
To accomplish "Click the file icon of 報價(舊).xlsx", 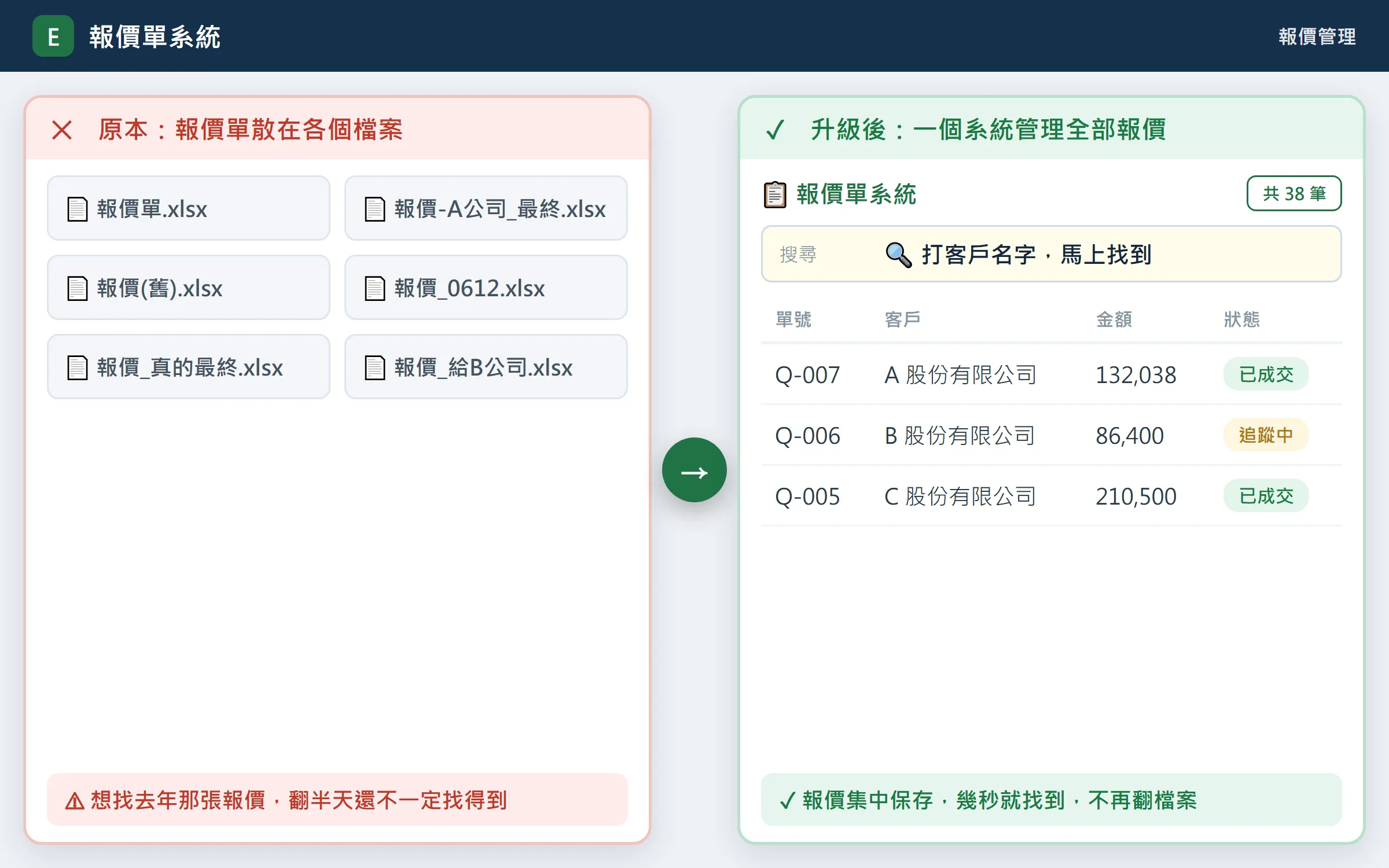I will 78,288.
